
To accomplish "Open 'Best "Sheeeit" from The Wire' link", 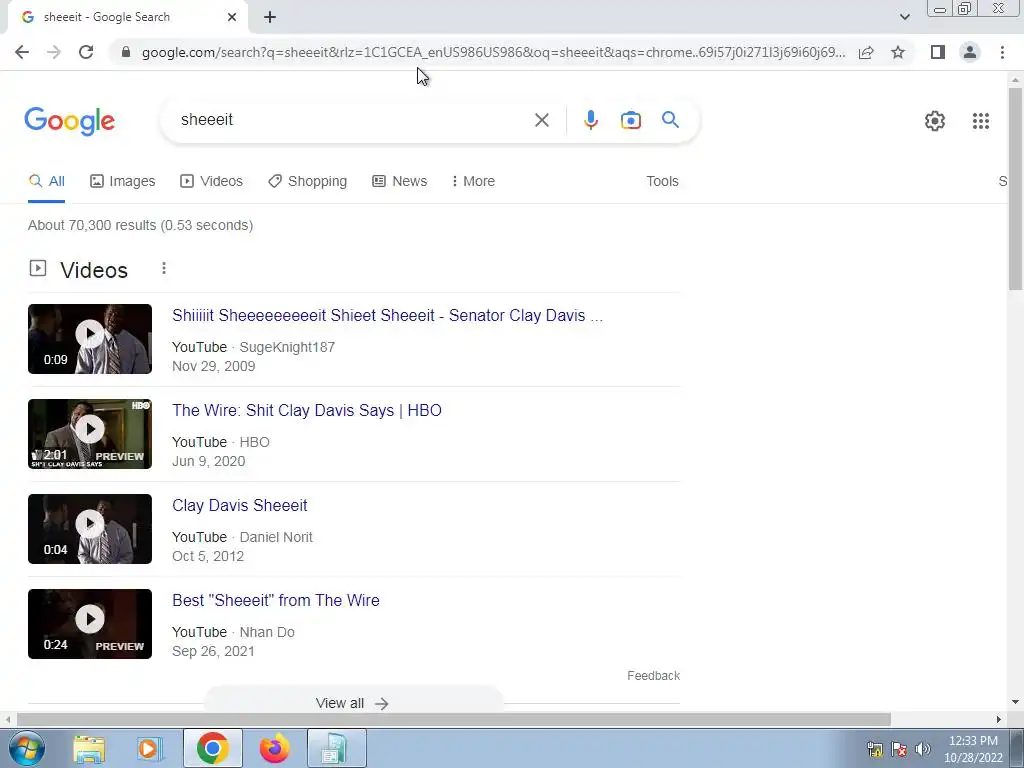I will [x=276, y=601].
